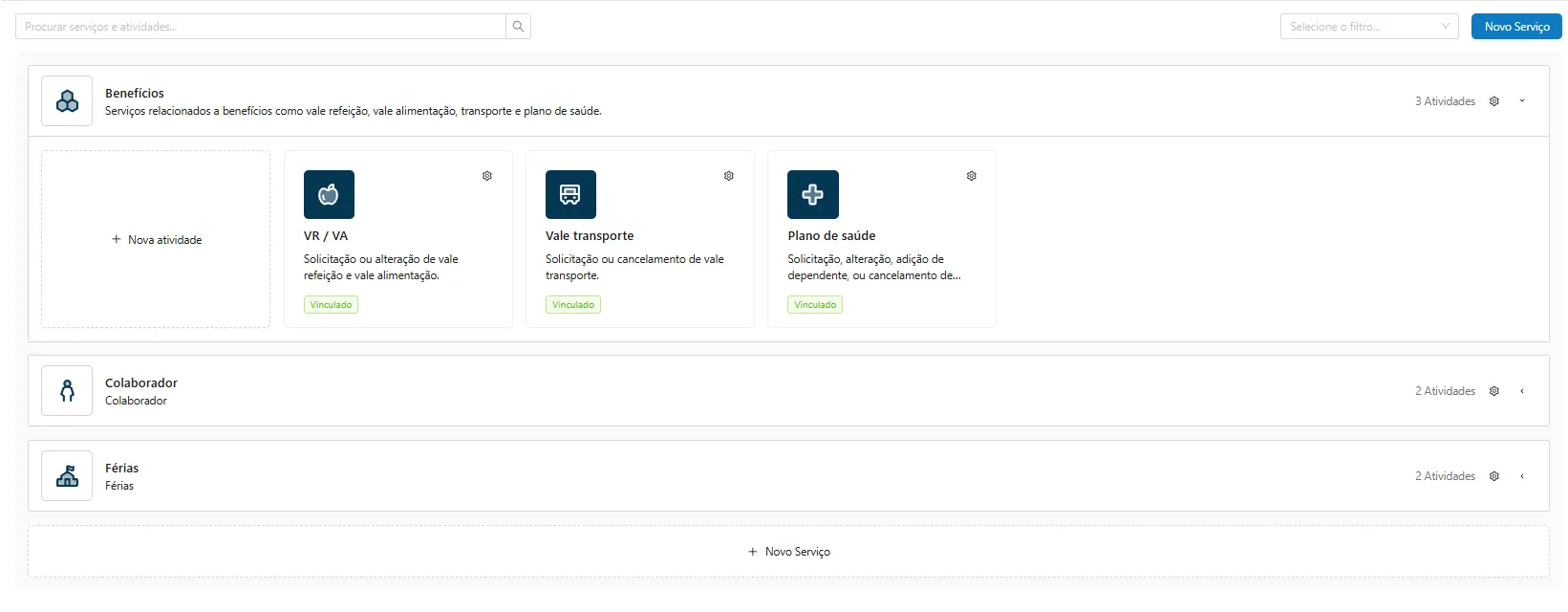Expand the Colaborador section chevron

[x=1522, y=391]
